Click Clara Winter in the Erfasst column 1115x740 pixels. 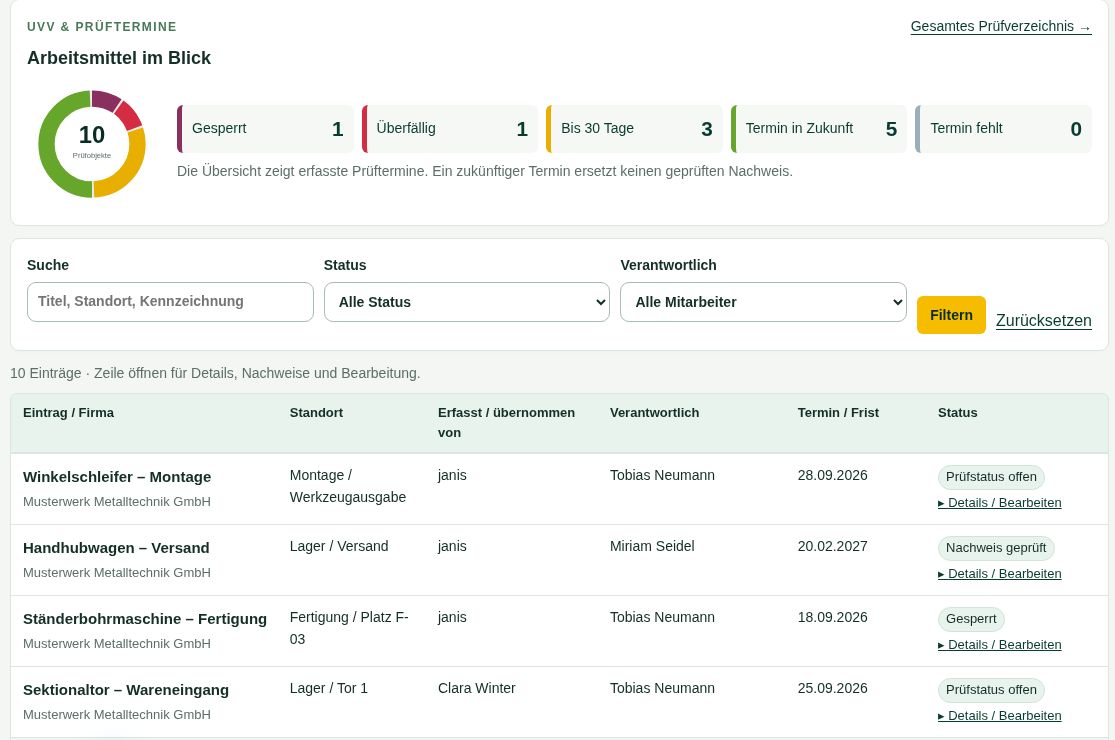coord(476,689)
